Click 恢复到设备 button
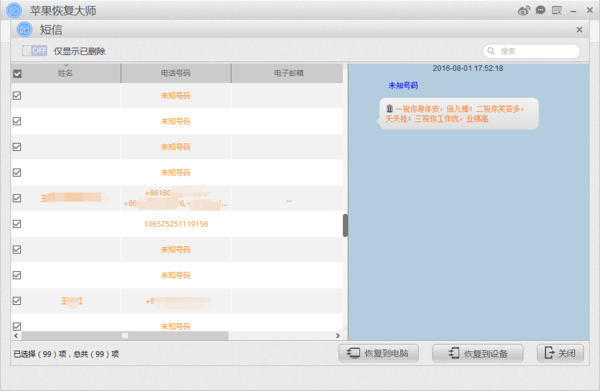This screenshot has width=600, height=391. pos(478,353)
